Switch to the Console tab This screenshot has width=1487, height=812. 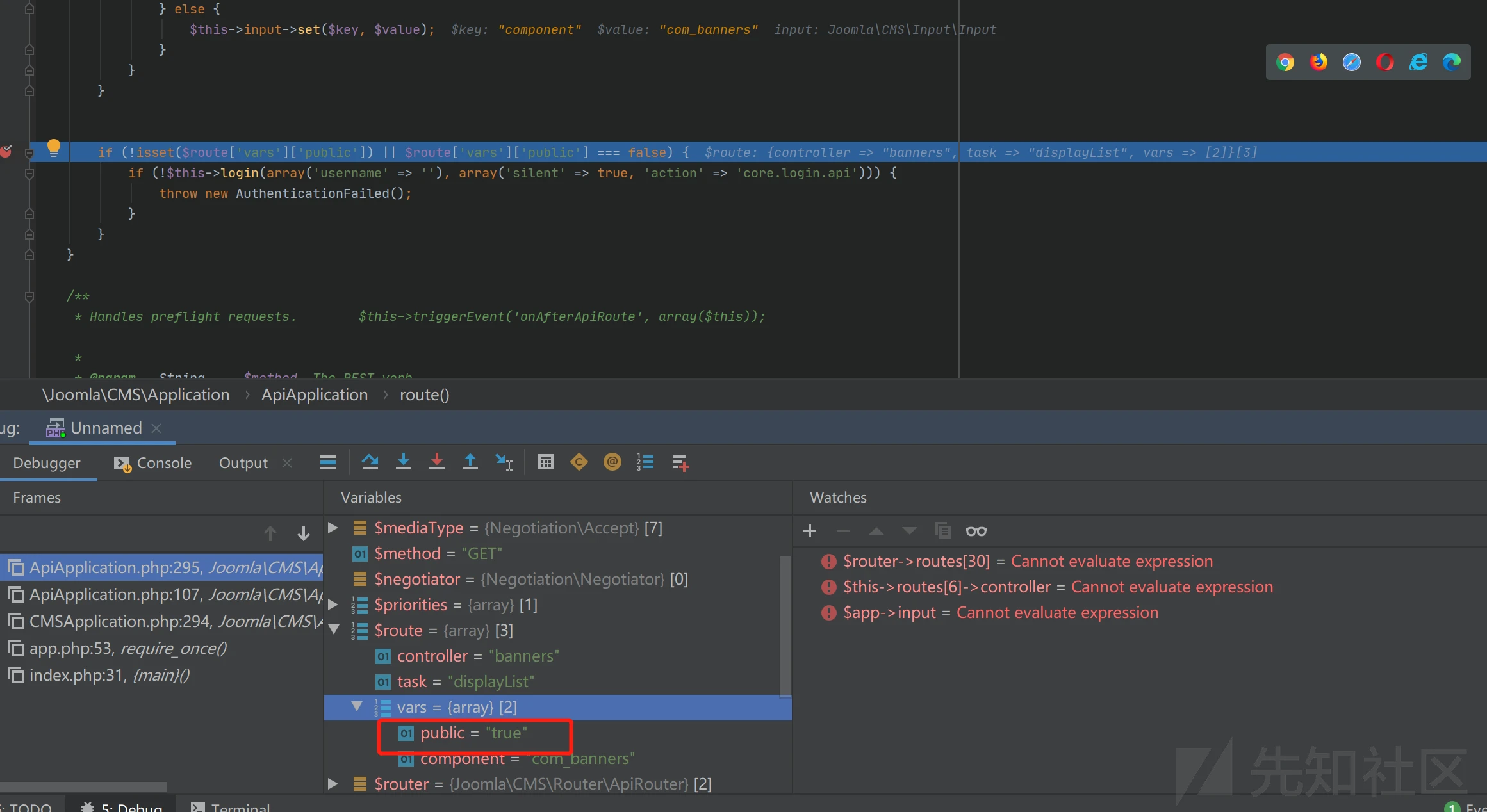(152, 463)
